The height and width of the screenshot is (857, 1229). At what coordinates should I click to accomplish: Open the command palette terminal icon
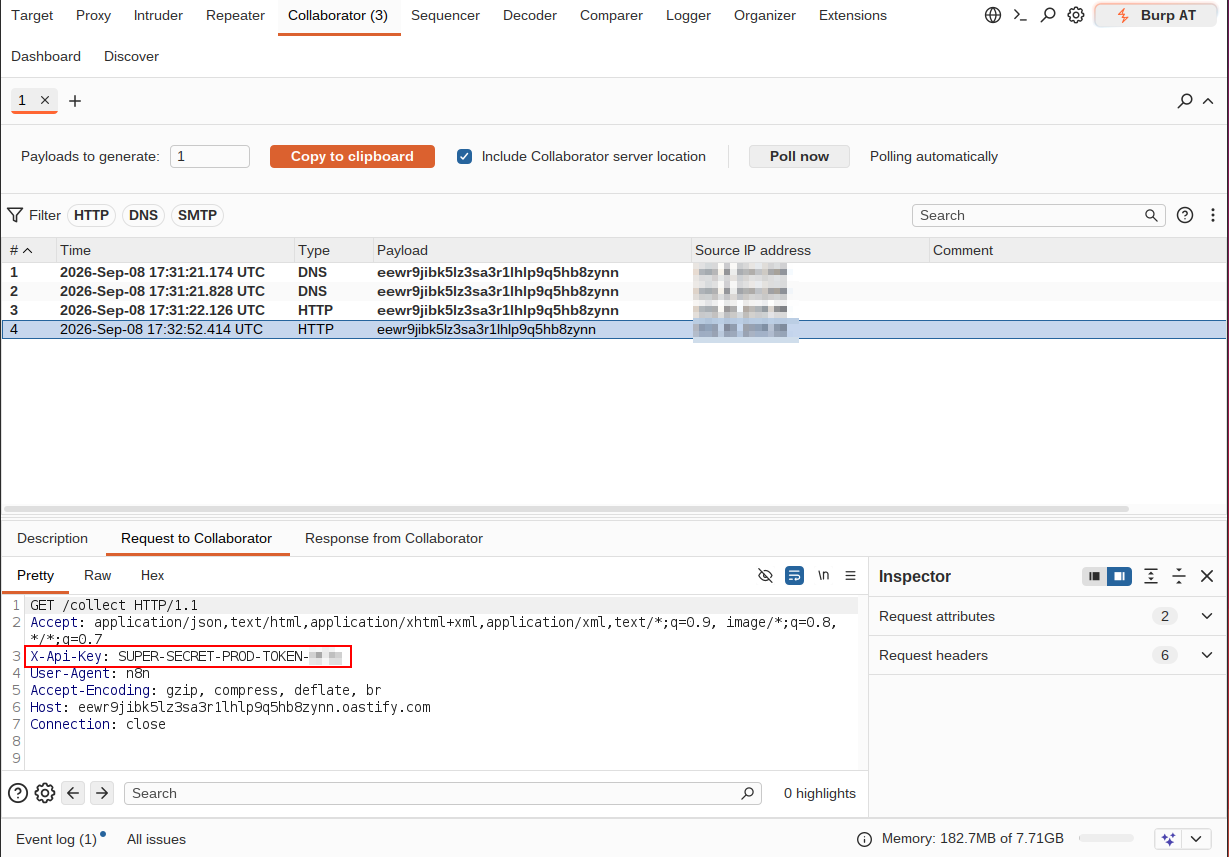1020,15
